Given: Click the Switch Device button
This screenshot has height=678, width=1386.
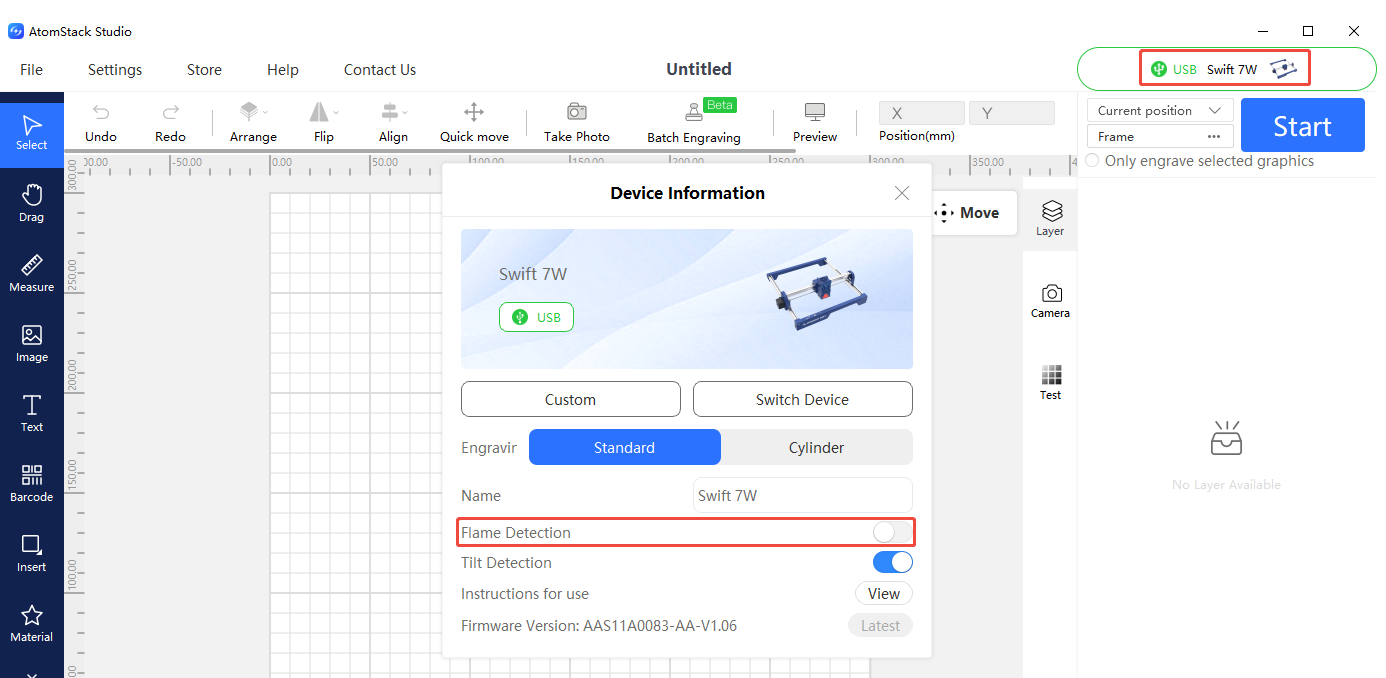Looking at the screenshot, I should (803, 399).
